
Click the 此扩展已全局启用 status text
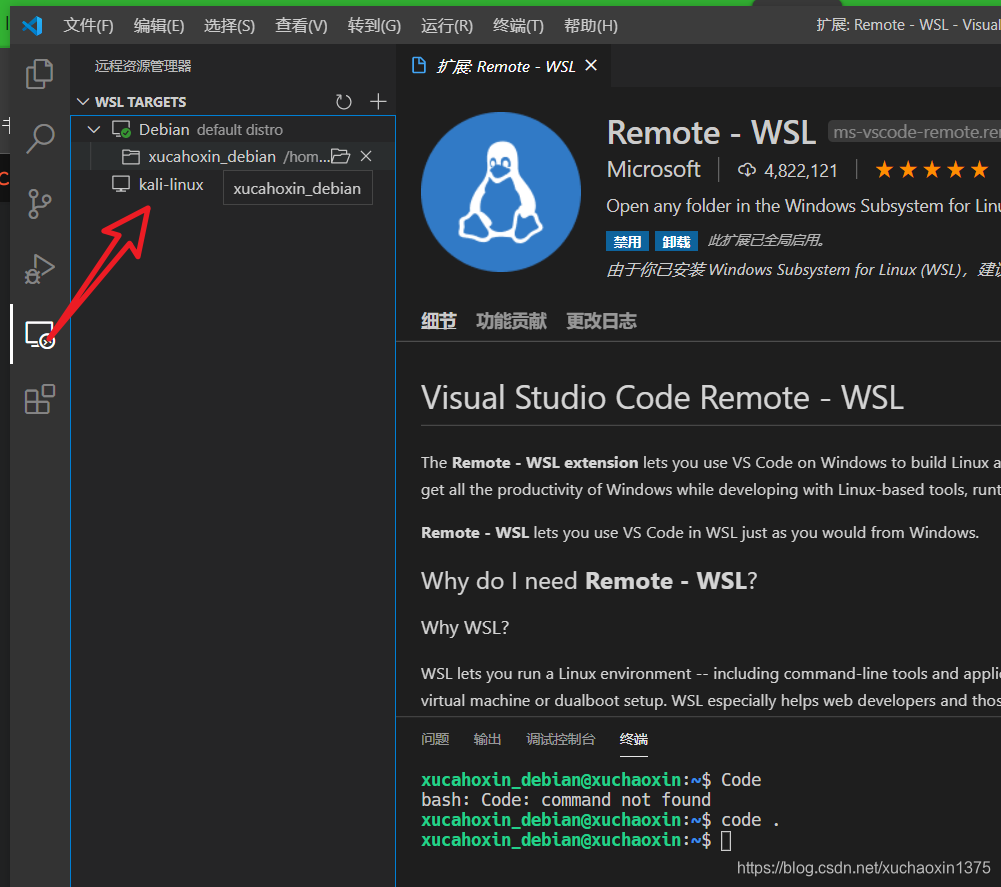(765, 240)
